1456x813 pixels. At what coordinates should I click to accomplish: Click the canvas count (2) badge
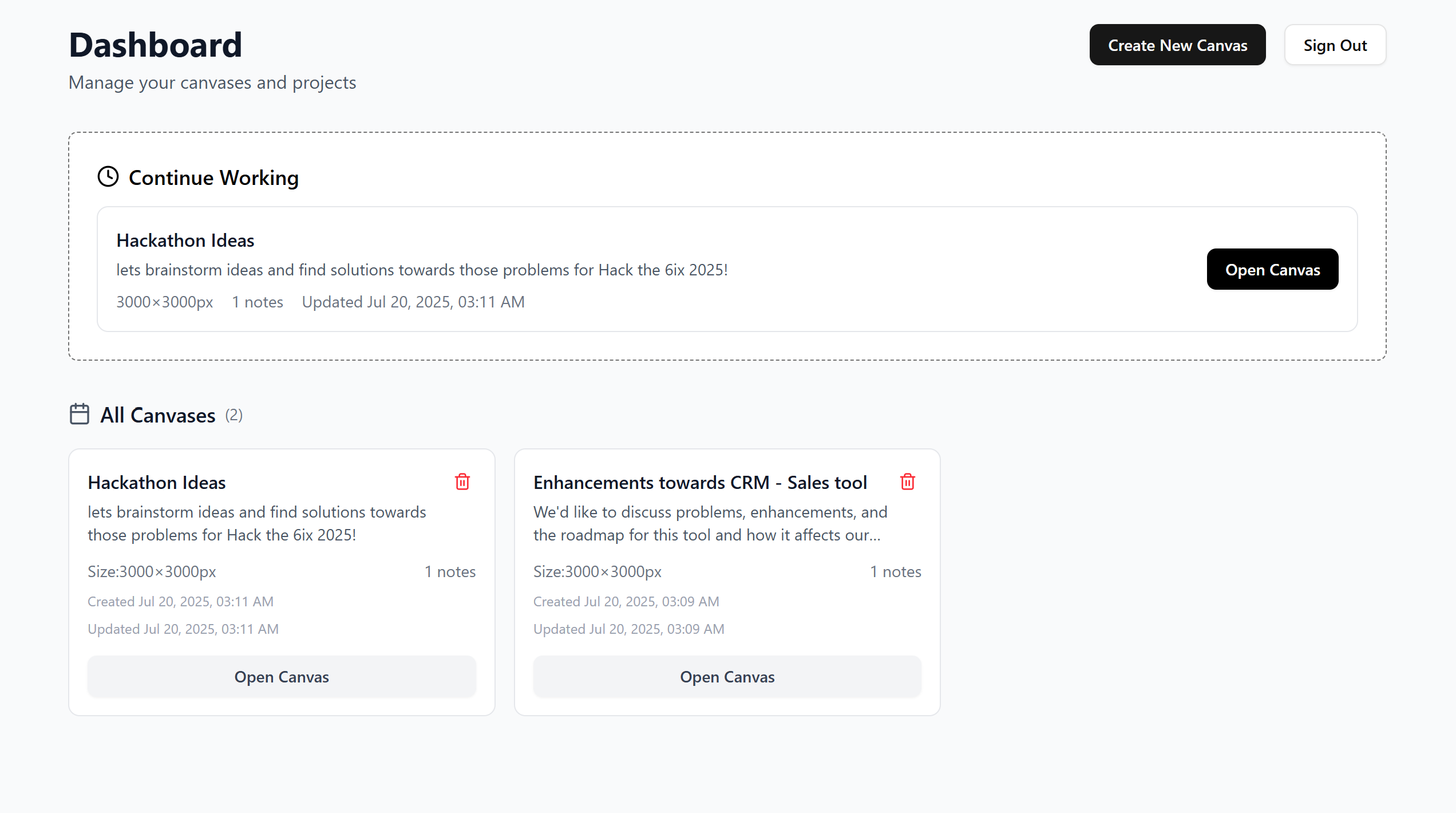tap(234, 415)
